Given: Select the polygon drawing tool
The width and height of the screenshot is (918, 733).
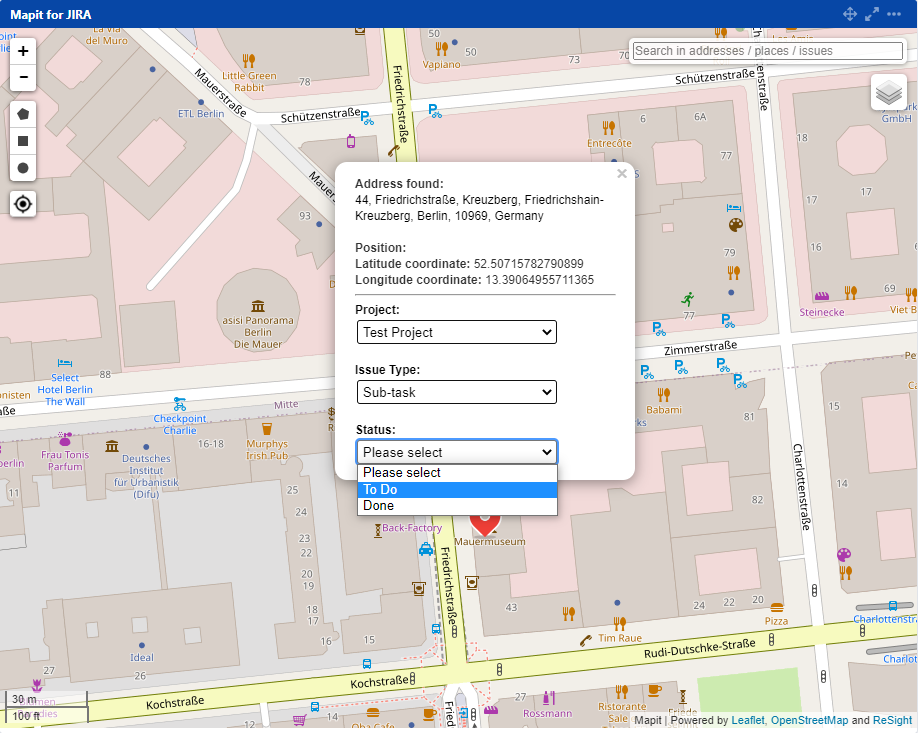Looking at the screenshot, I should [23, 114].
